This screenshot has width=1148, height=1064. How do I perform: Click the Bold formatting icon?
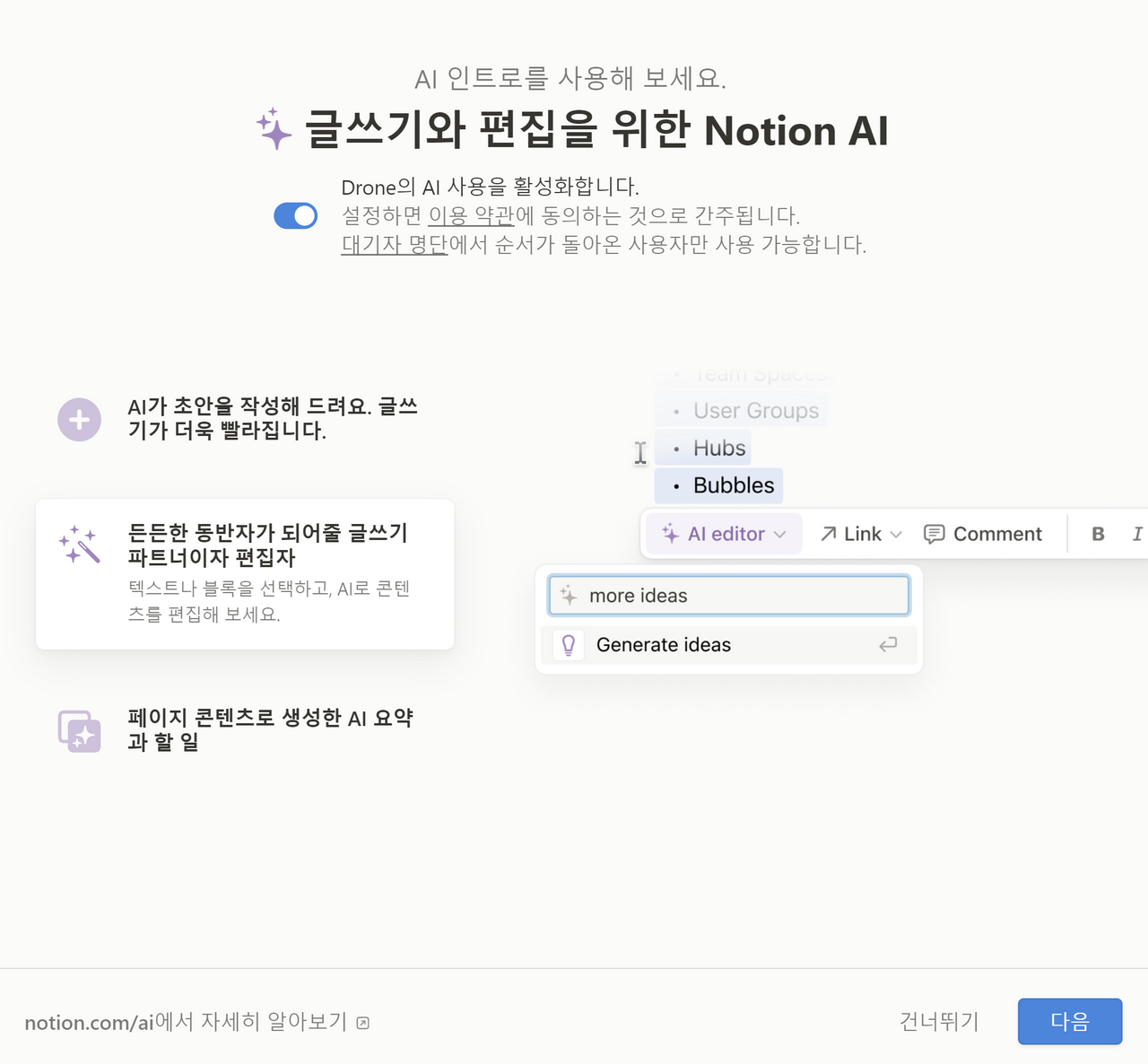point(1097,534)
